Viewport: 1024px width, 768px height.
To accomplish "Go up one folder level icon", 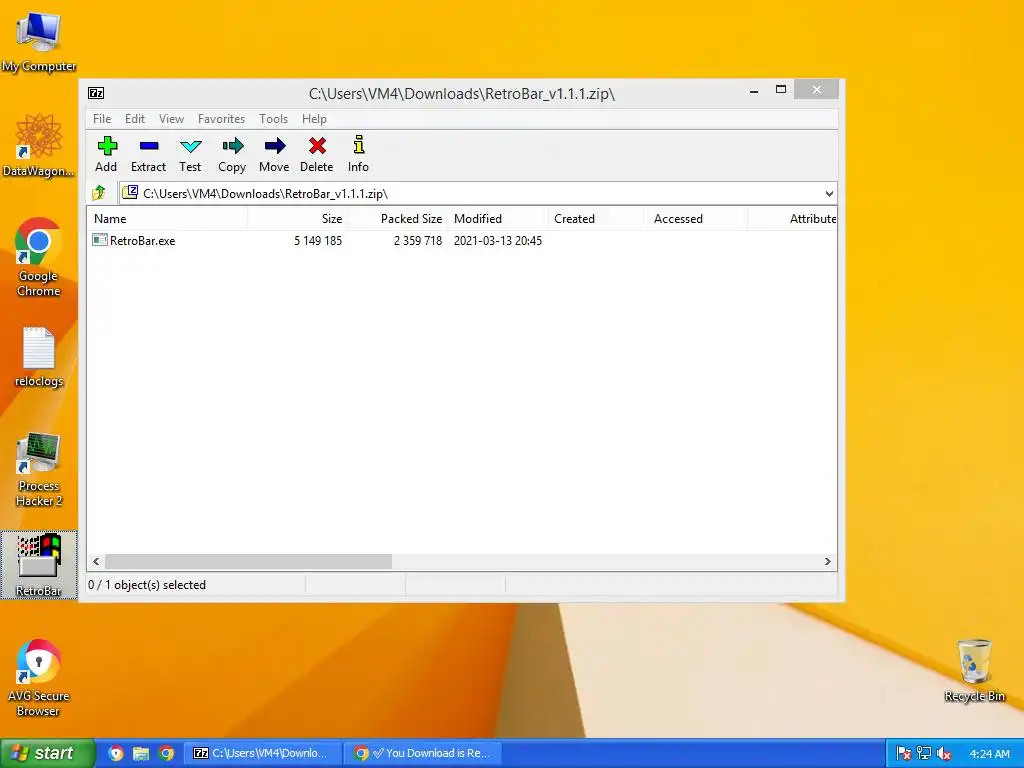I will click(99, 193).
